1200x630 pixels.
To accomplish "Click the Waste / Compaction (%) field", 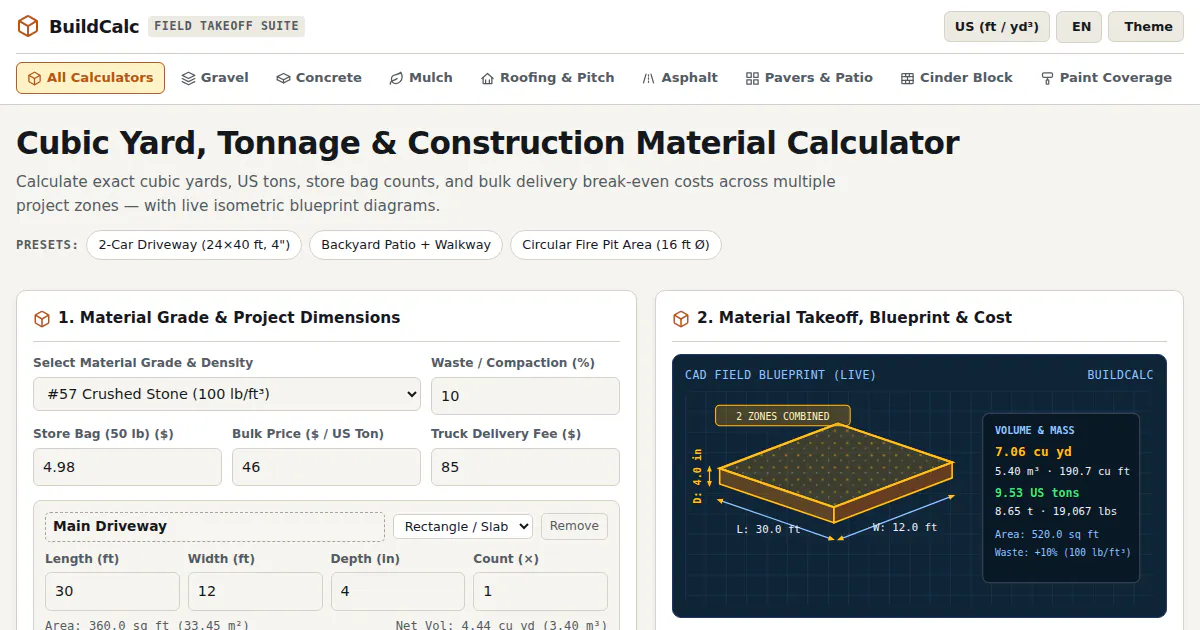I will [x=525, y=396].
